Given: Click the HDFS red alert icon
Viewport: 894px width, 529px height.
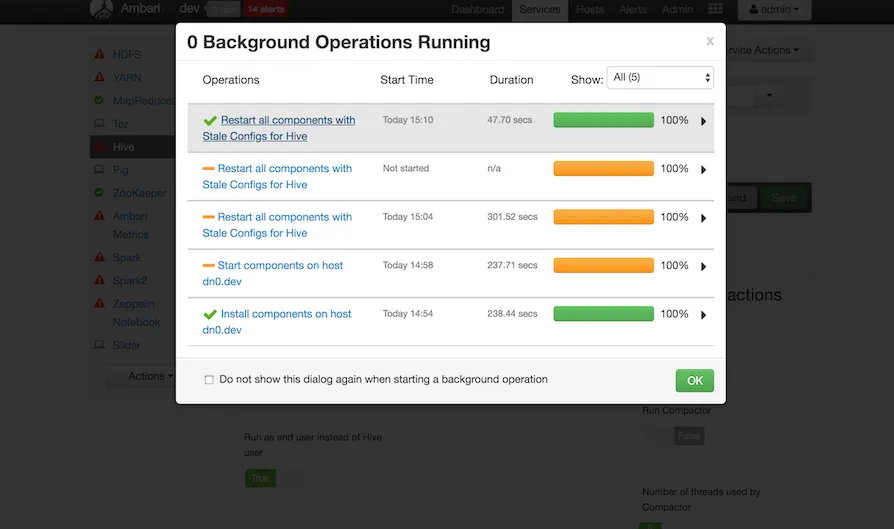Looking at the screenshot, I should 99,54.
